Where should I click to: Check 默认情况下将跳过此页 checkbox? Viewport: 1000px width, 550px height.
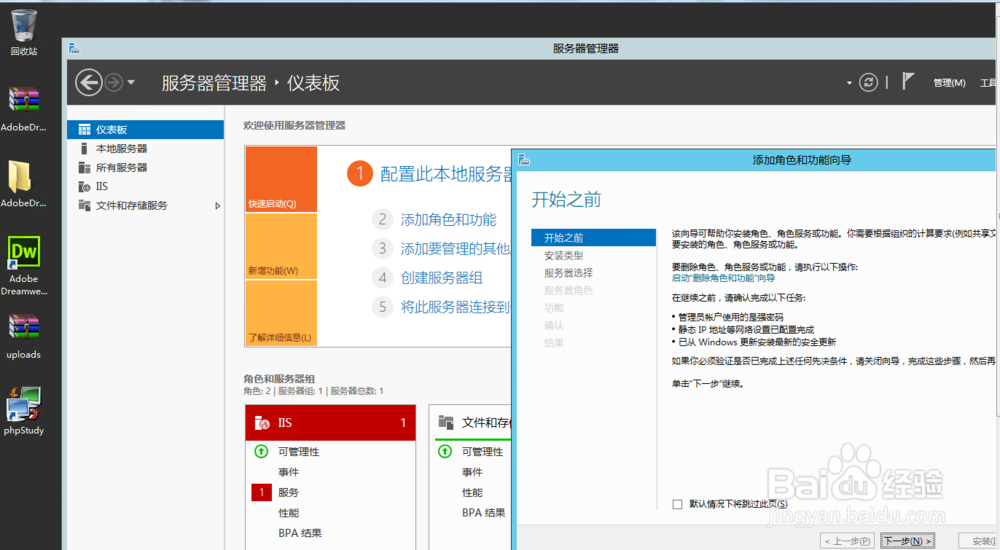click(x=677, y=504)
